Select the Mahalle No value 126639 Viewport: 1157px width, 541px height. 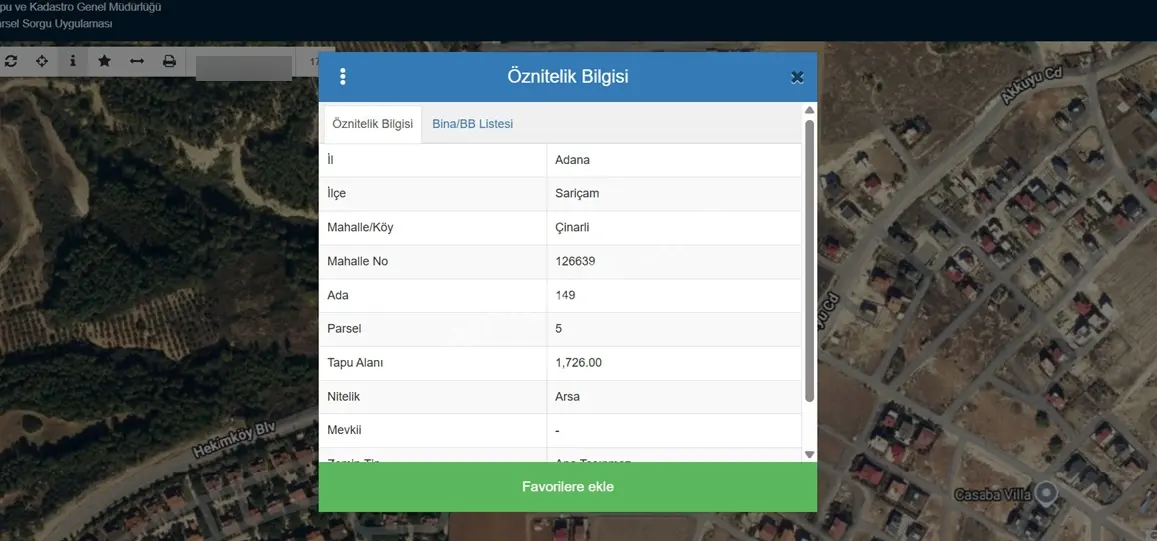[576, 261]
